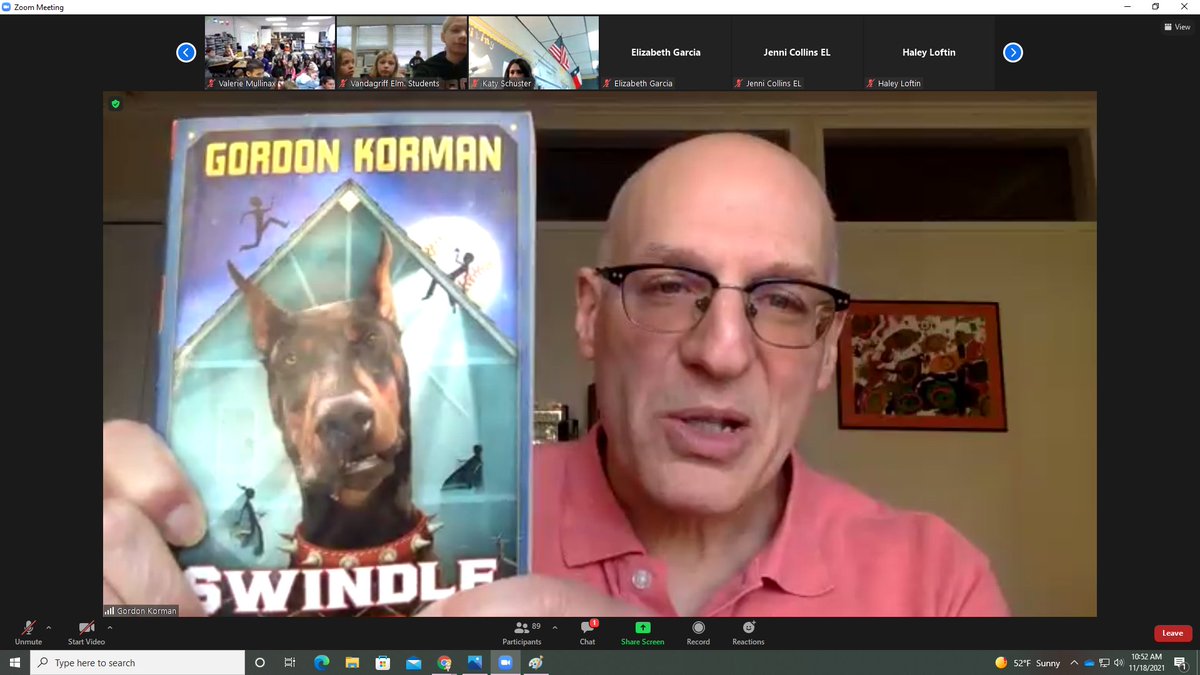Screen dimensions: 1200x675
Task: Open the Participants panel
Action: 521,633
